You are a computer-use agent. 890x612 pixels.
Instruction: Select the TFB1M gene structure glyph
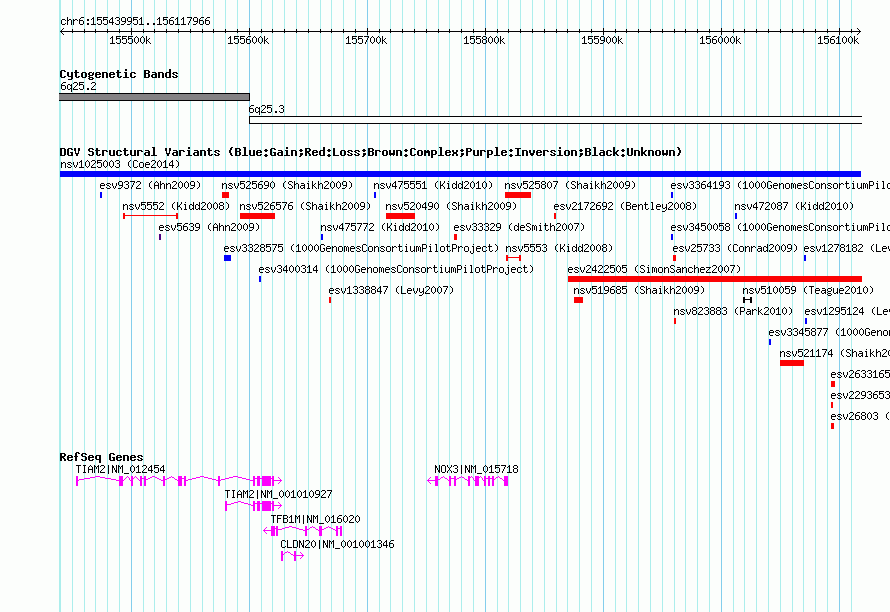point(303,531)
